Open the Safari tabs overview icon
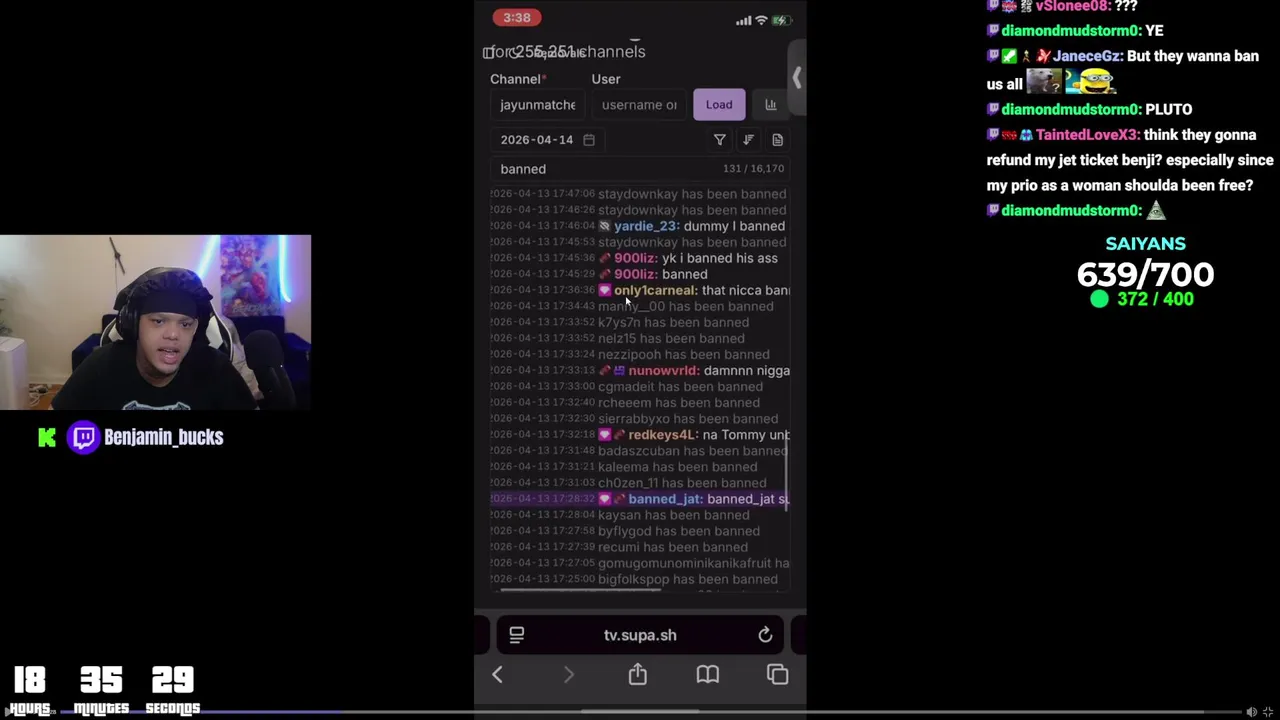The height and width of the screenshot is (720, 1280). click(x=777, y=675)
